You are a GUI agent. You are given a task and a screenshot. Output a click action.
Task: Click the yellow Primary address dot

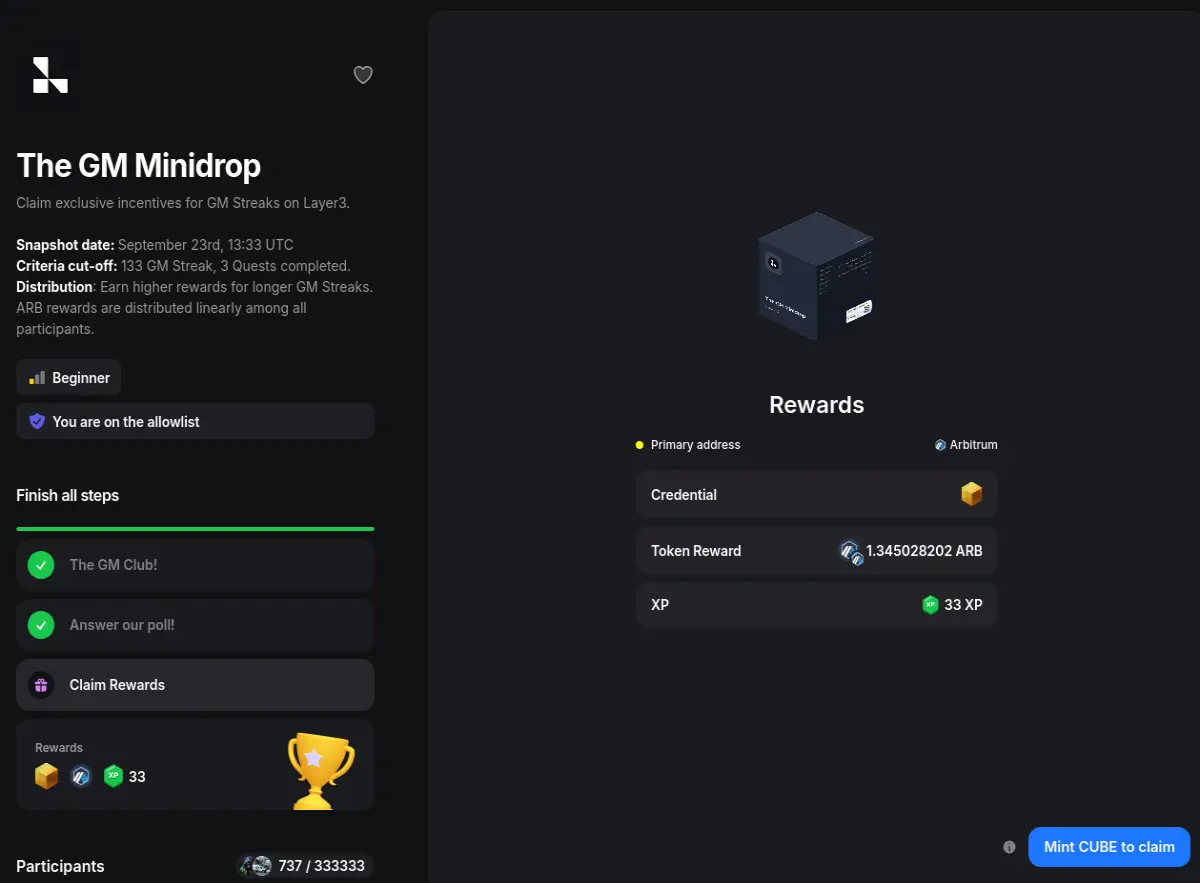pyautogui.click(x=640, y=445)
